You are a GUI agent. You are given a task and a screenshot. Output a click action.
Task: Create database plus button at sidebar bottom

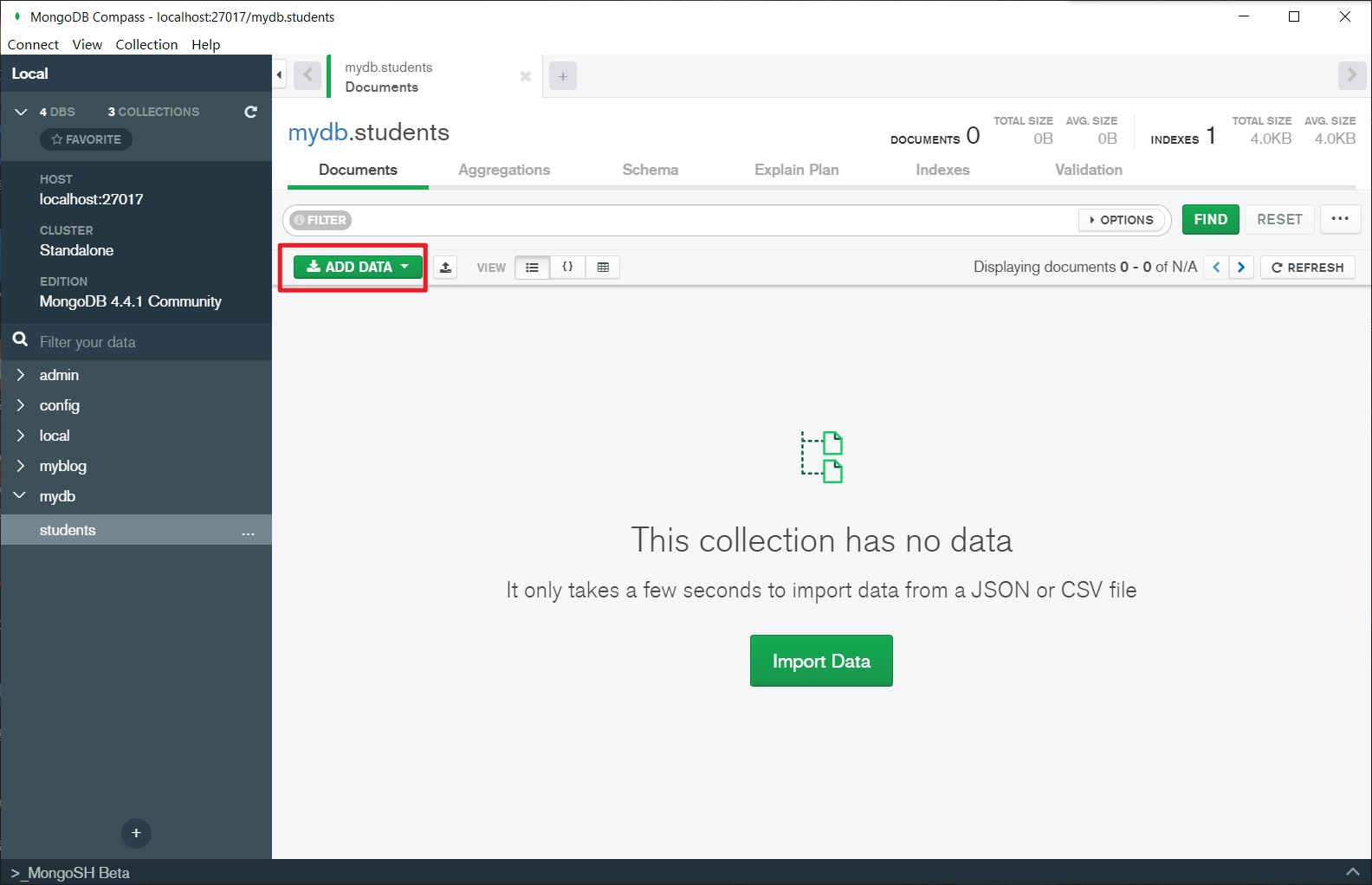click(x=136, y=833)
